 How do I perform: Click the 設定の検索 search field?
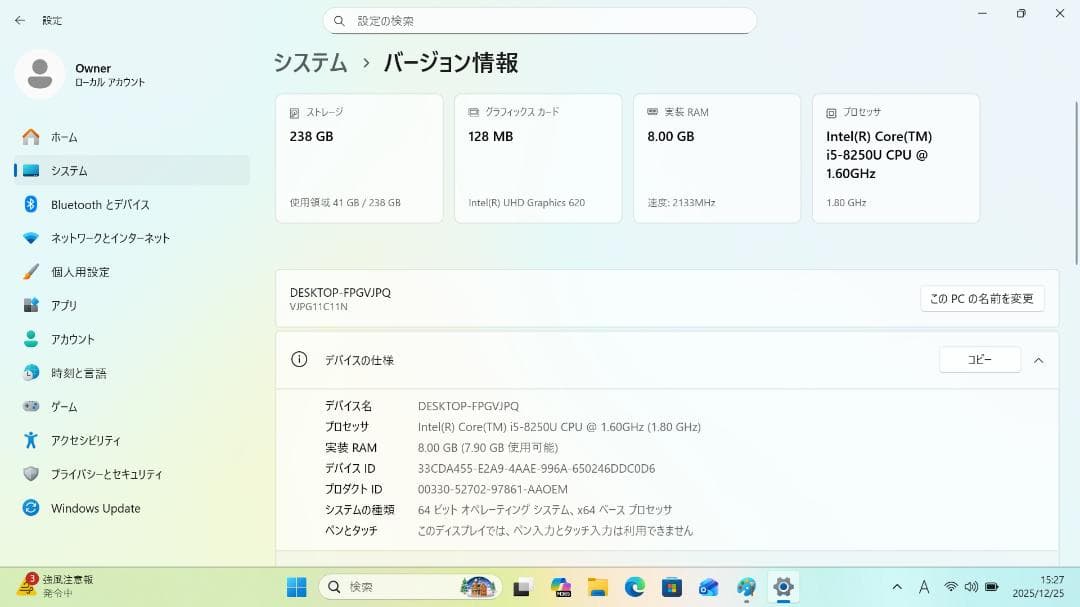(x=540, y=20)
